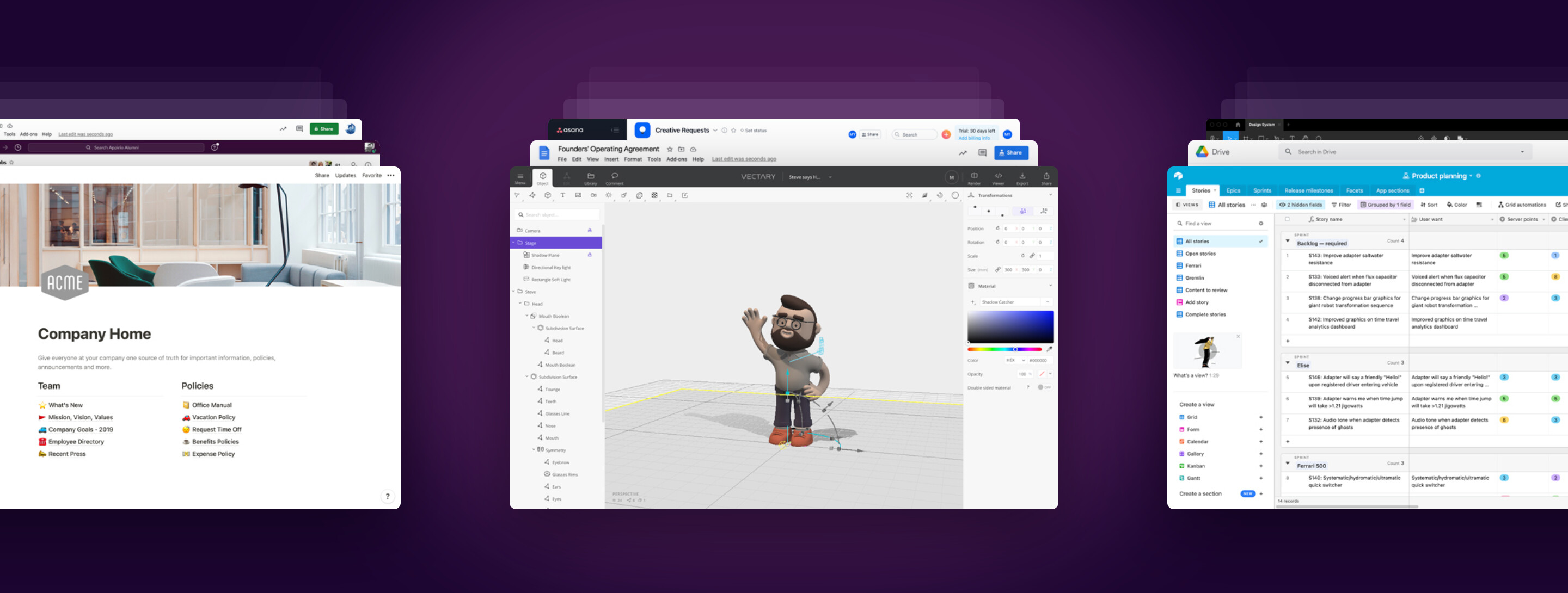
Task: Toggle the Camera lock icon
Action: point(589,231)
